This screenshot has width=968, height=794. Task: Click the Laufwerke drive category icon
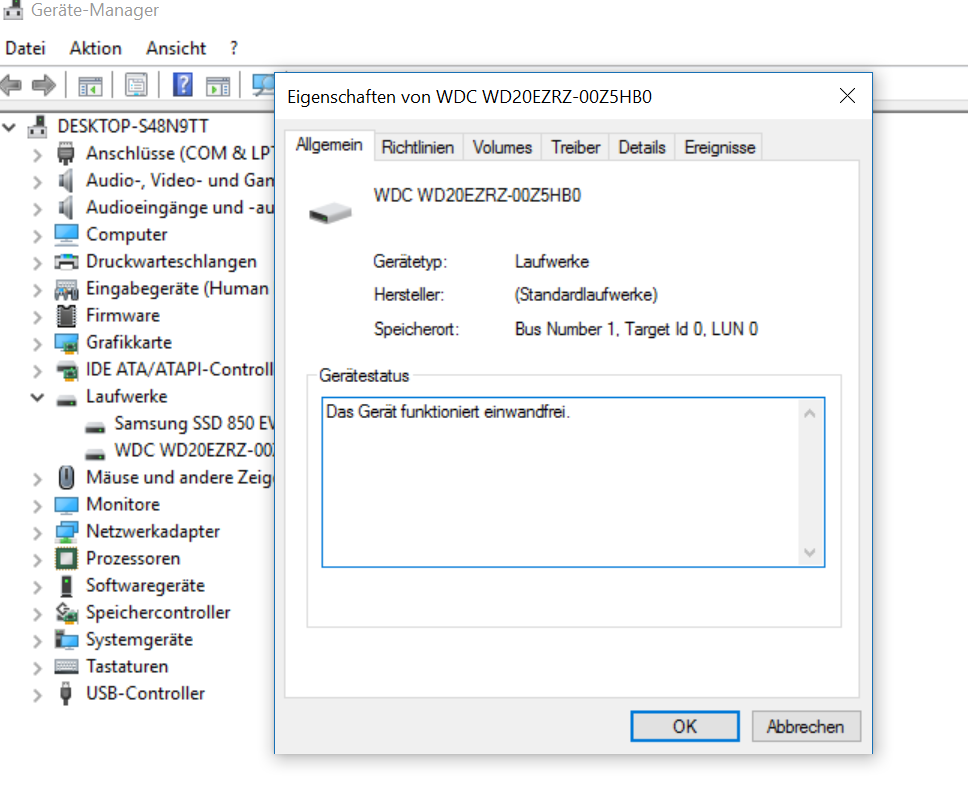coord(66,400)
